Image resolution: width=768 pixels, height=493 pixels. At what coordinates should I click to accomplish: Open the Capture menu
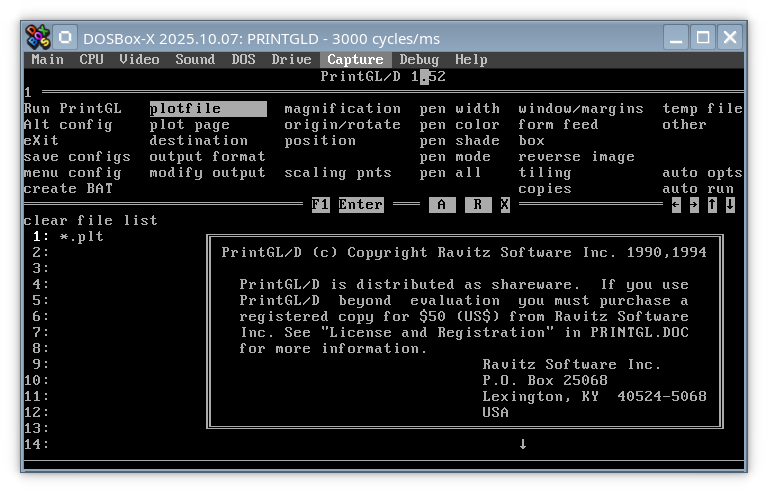(x=355, y=60)
